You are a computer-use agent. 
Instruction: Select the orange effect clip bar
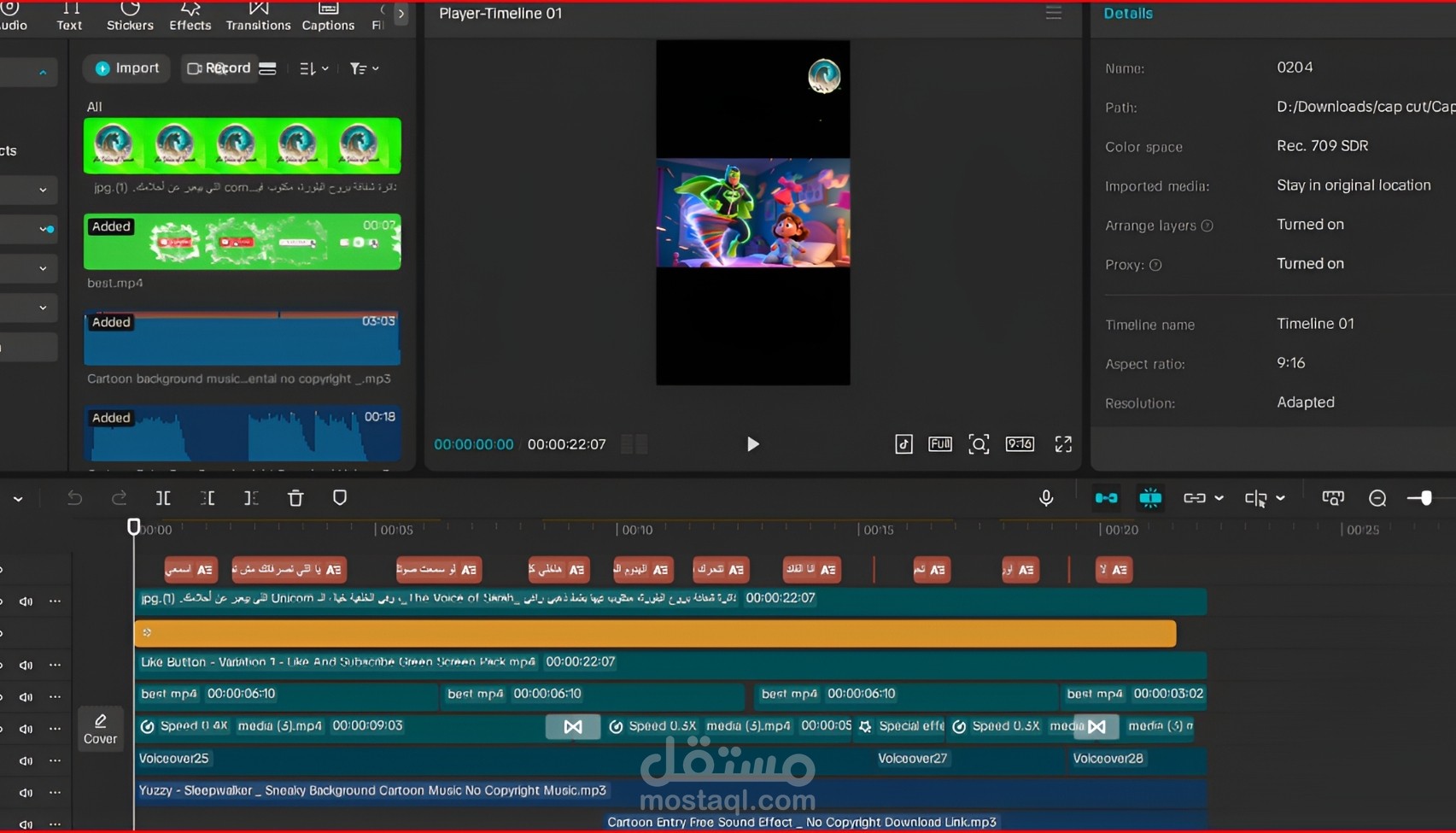(x=655, y=633)
